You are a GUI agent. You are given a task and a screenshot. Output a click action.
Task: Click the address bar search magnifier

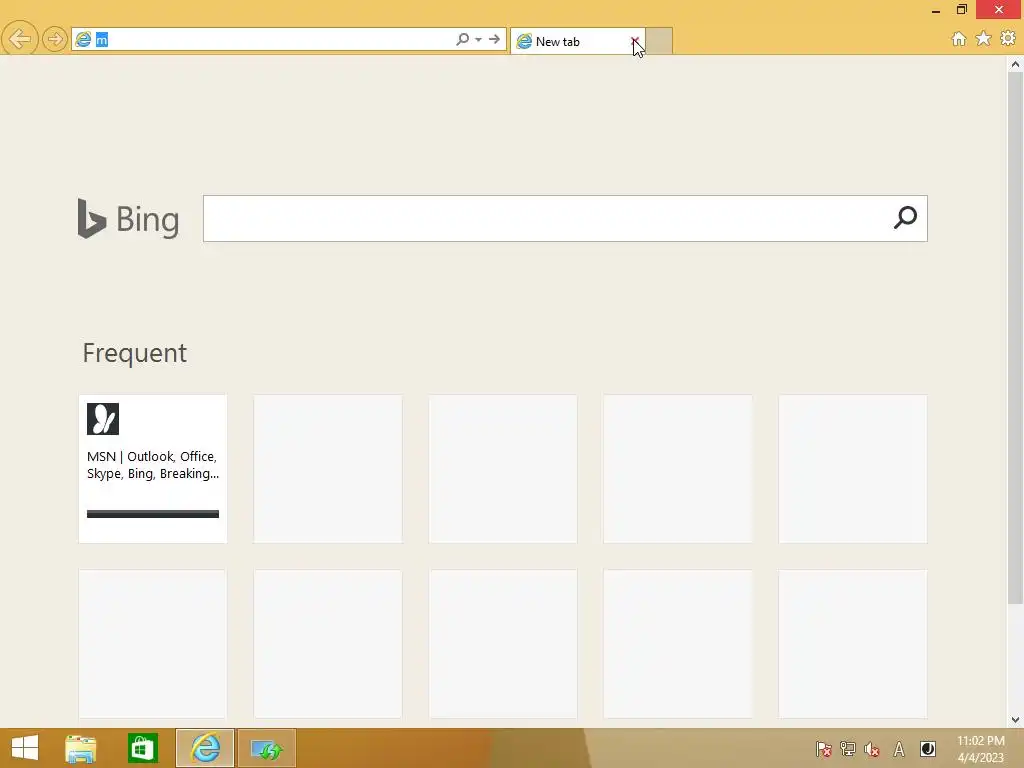(x=462, y=39)
